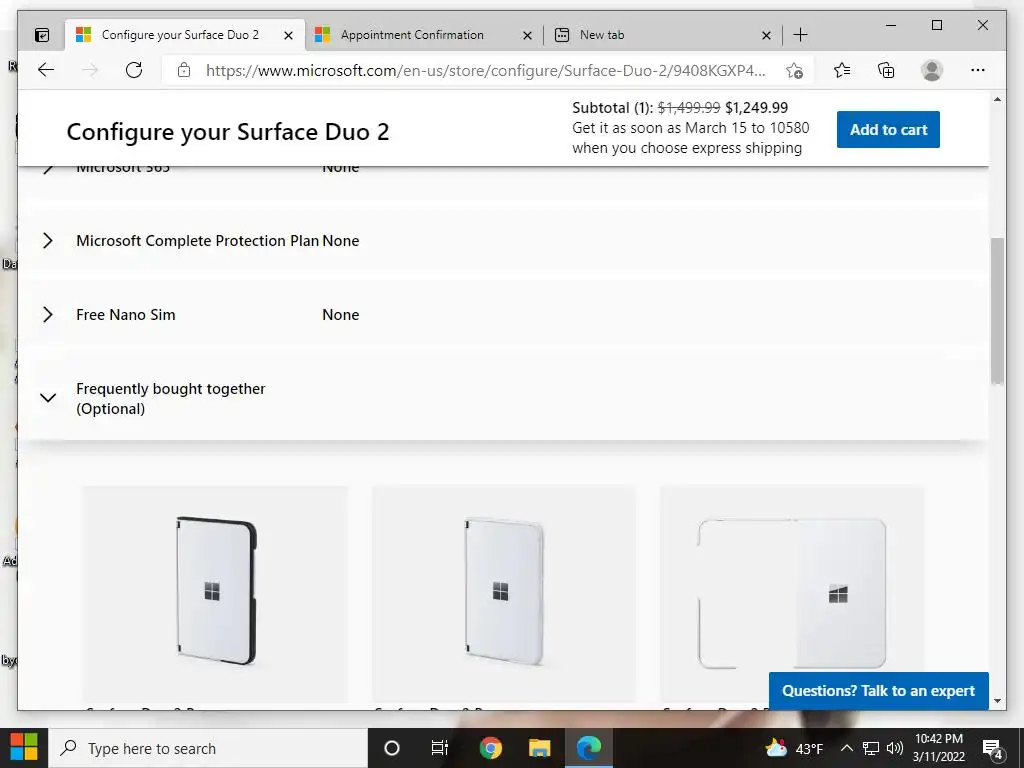Open the network status tray icon
This screenshot has height=768, width=1024.
pos(871,748)
